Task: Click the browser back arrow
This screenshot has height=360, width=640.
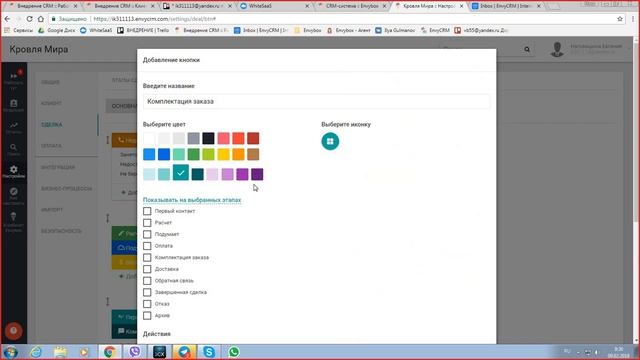Action: [7, 19]
